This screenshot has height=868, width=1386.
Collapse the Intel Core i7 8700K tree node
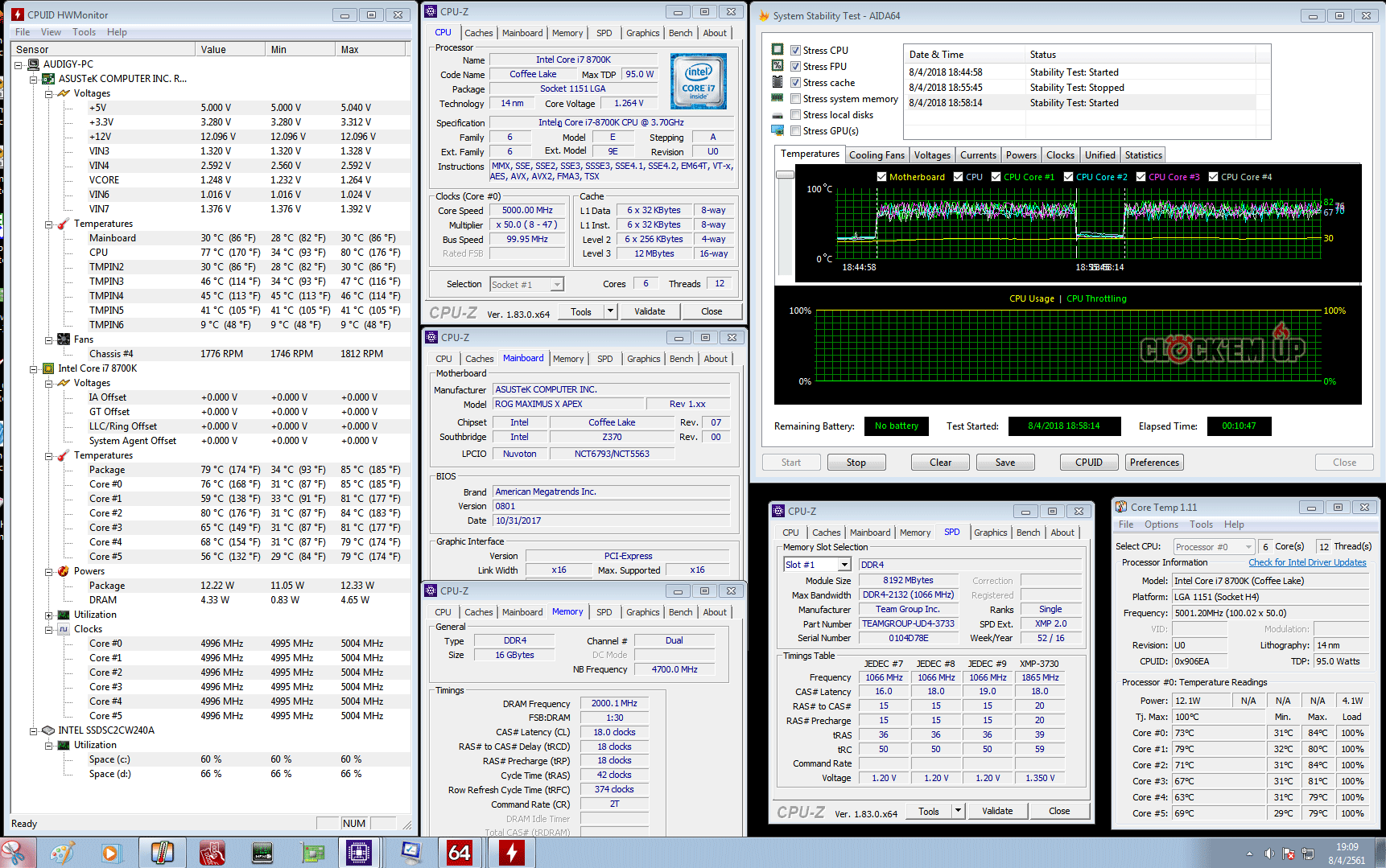[34, 369]
